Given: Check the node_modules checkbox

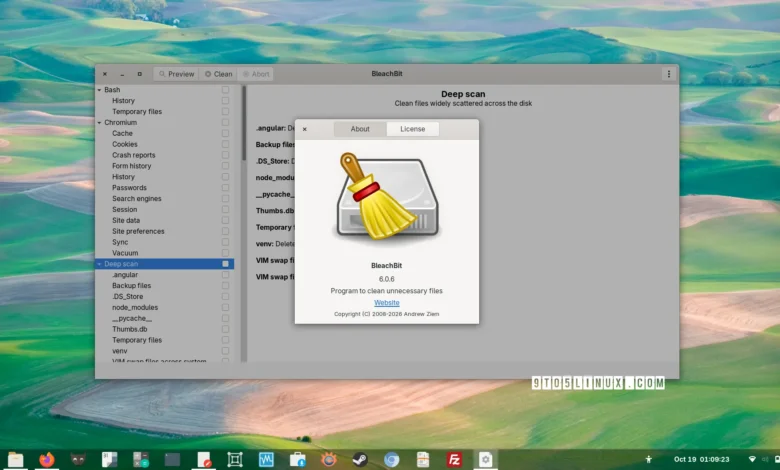Looking at the screenshot, I should pyautogui.click(x=225, y=307).
